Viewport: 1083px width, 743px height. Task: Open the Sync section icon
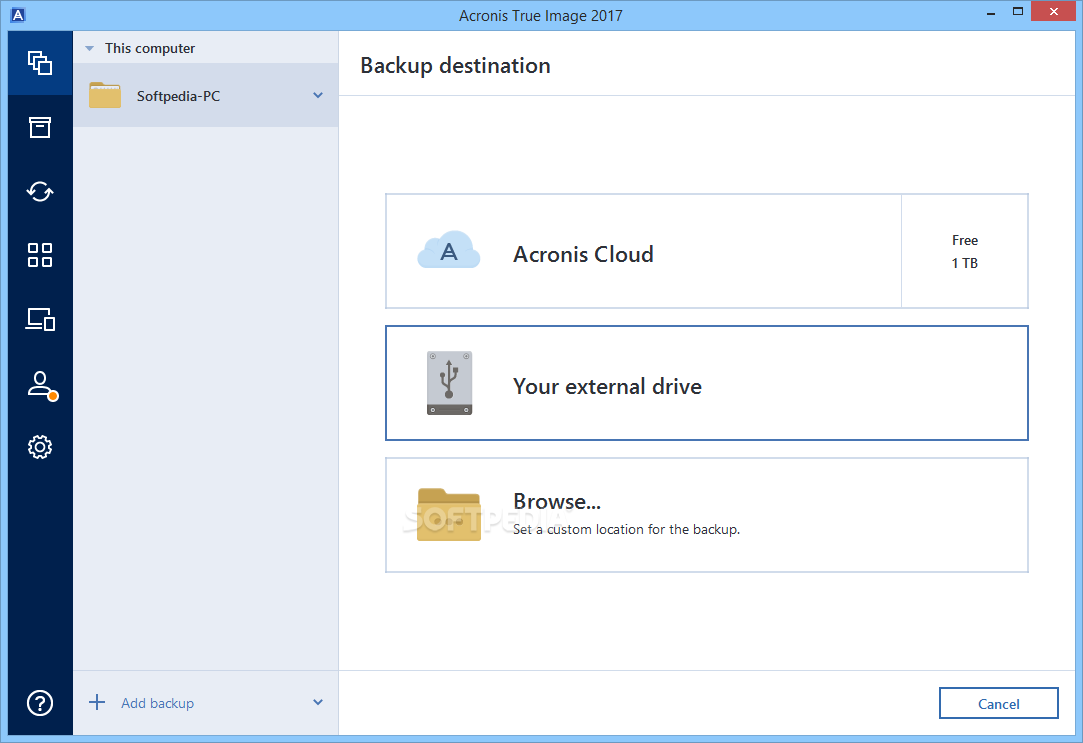tap(40, 191)
